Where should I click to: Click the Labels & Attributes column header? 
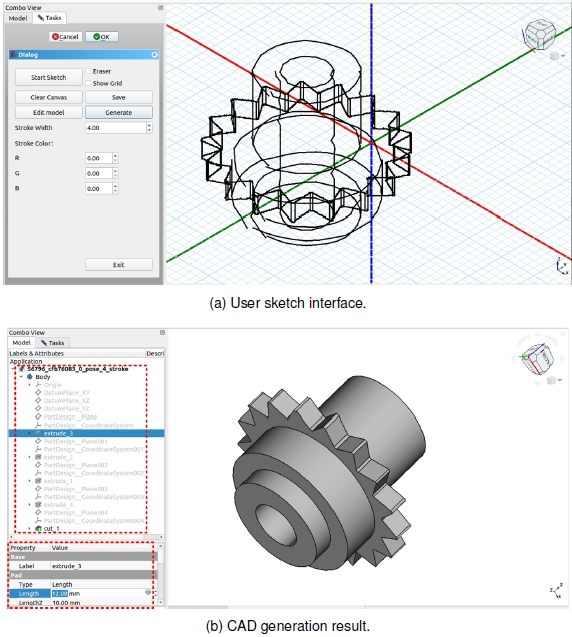click(77, 353)
